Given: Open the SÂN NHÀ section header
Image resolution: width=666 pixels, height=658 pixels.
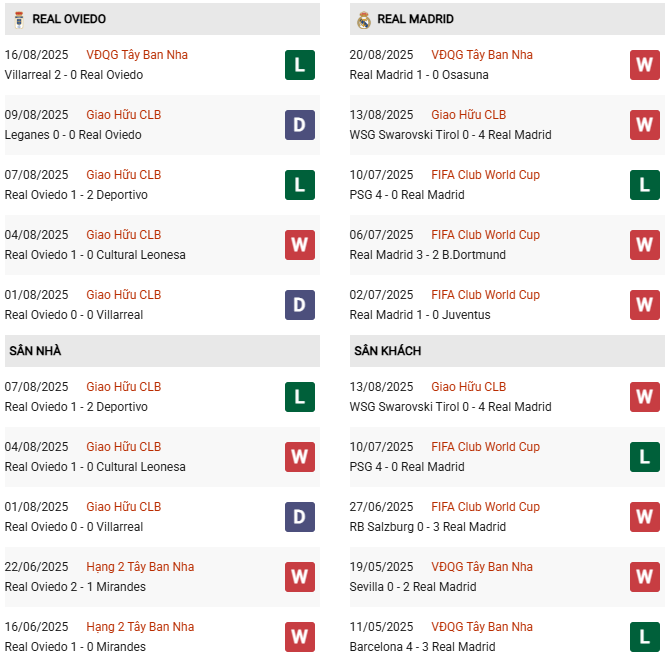Looking at the screenshot, I should [x=36, y=351].
